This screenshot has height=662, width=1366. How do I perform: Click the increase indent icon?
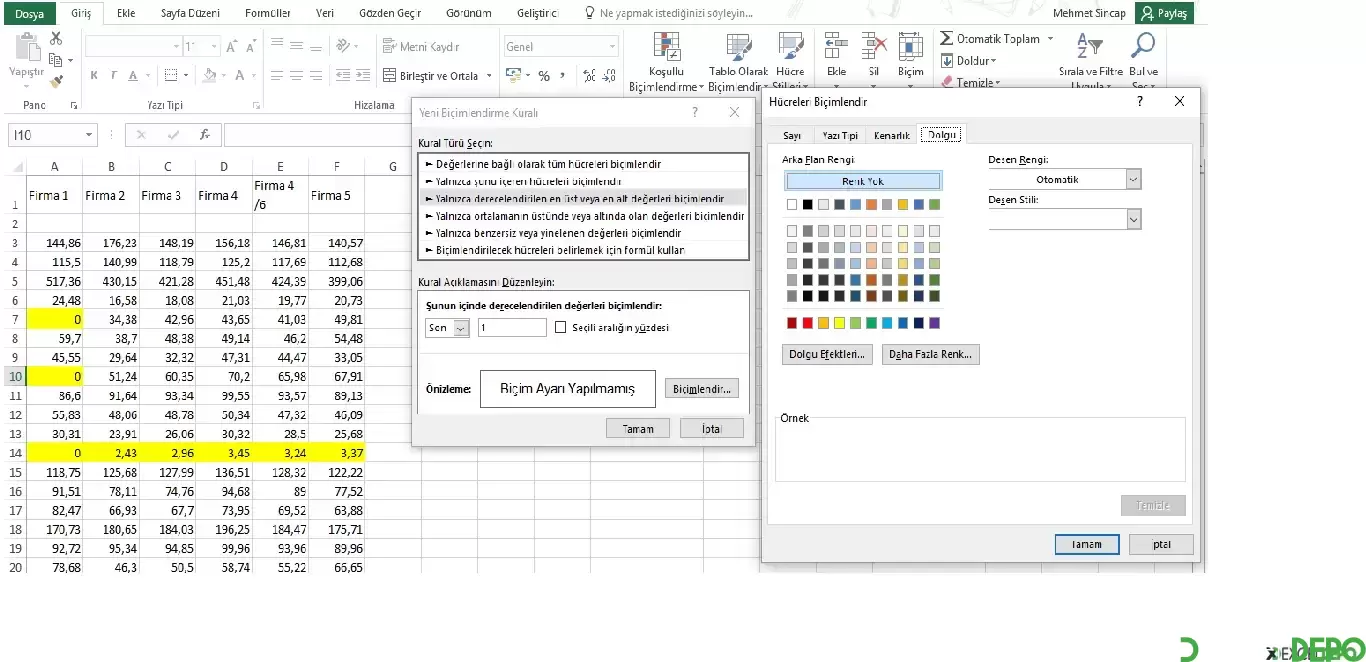364,75
